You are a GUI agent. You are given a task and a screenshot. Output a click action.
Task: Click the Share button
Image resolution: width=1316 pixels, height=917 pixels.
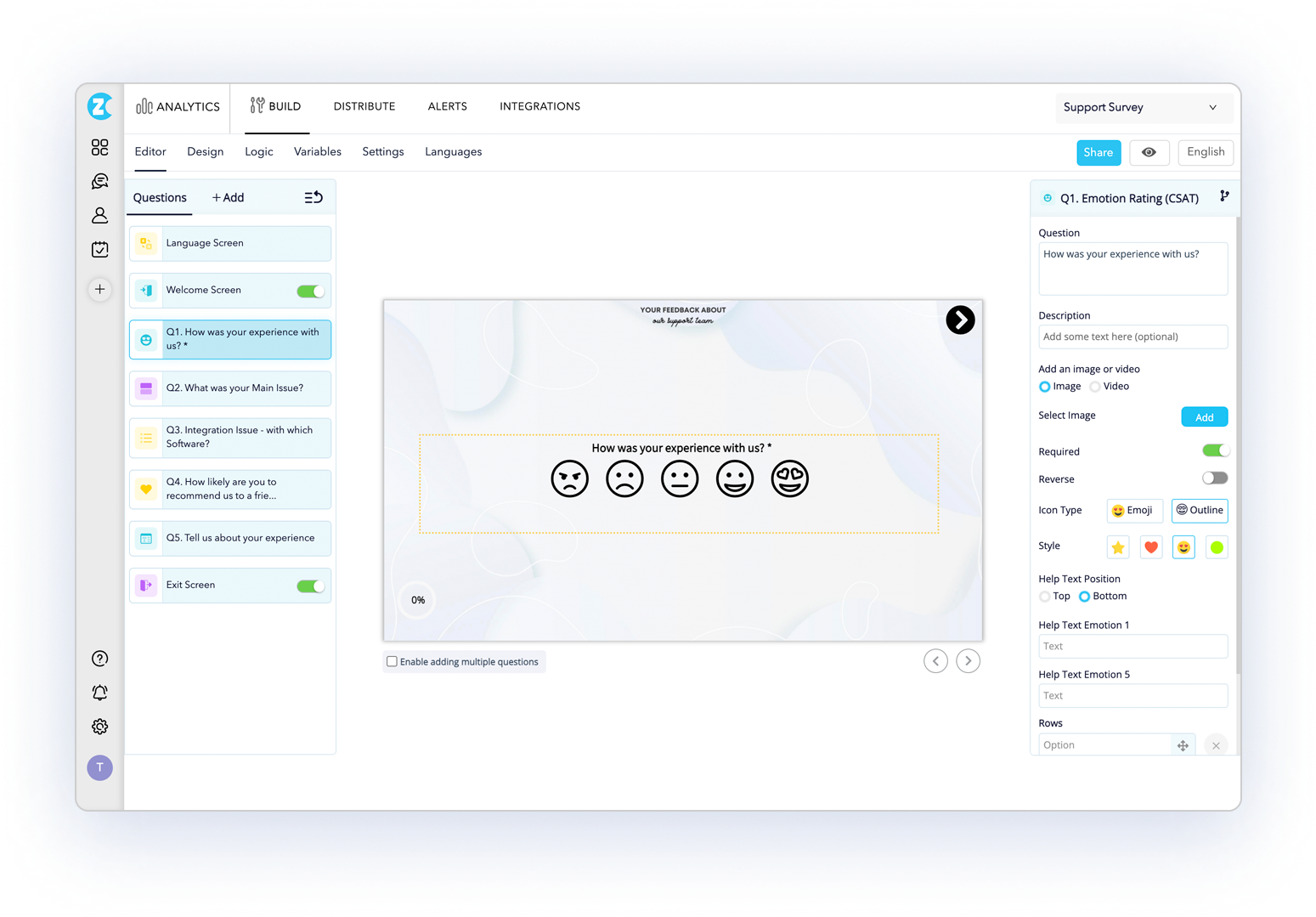point(1098,152)
